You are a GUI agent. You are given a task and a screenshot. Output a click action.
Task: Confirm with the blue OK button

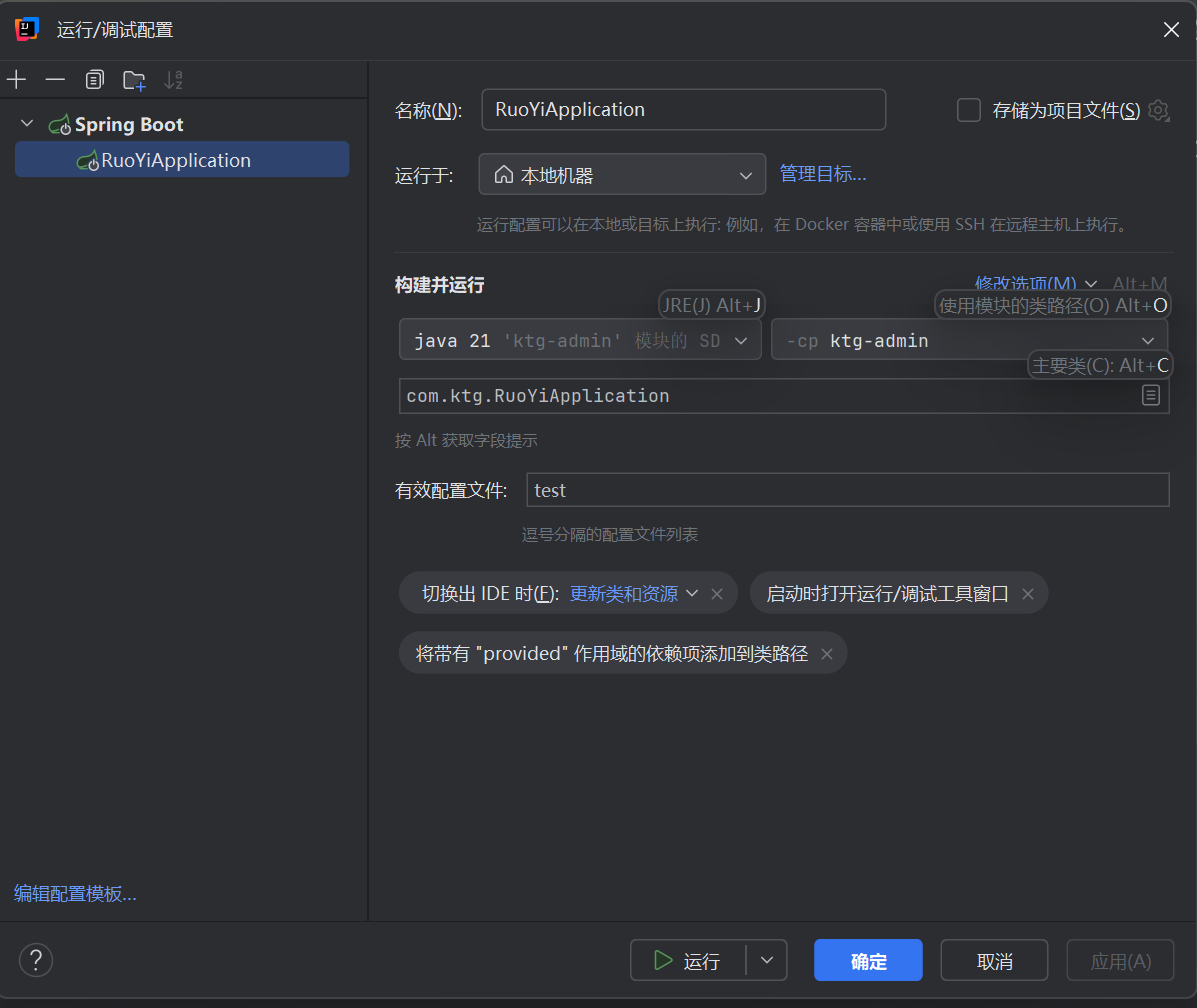868,960
